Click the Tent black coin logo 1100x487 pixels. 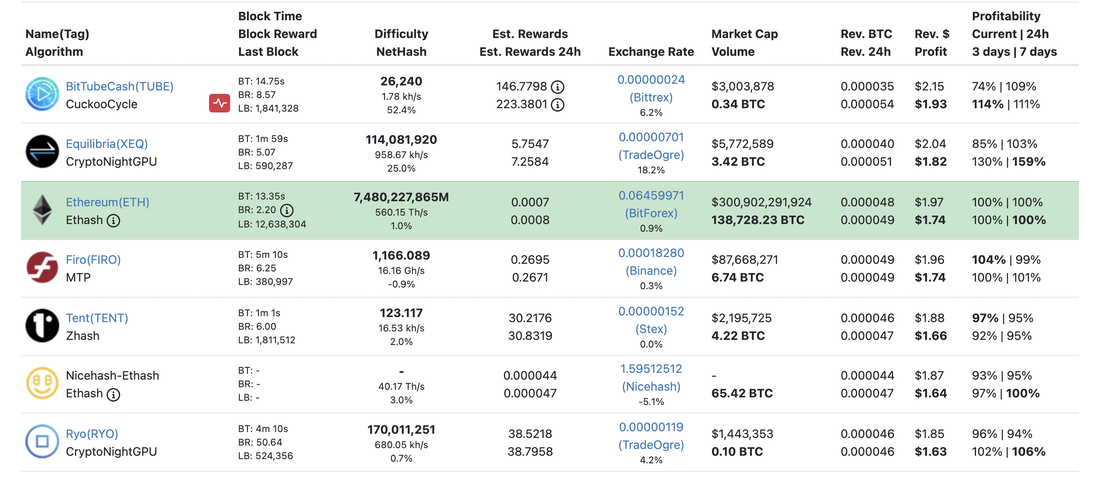click(43, 326)
